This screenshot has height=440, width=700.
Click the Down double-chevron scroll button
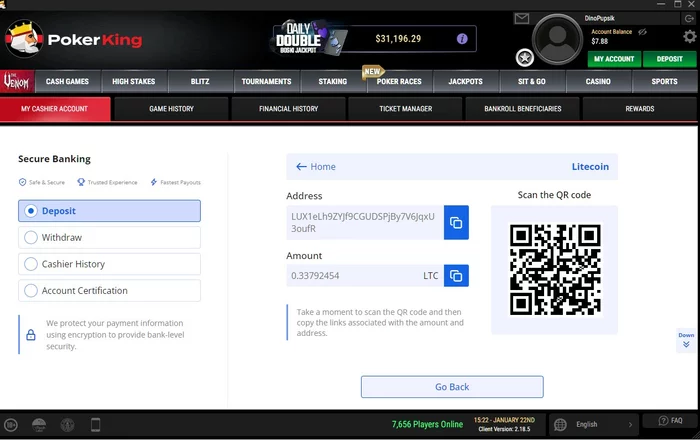coord(686,340)
